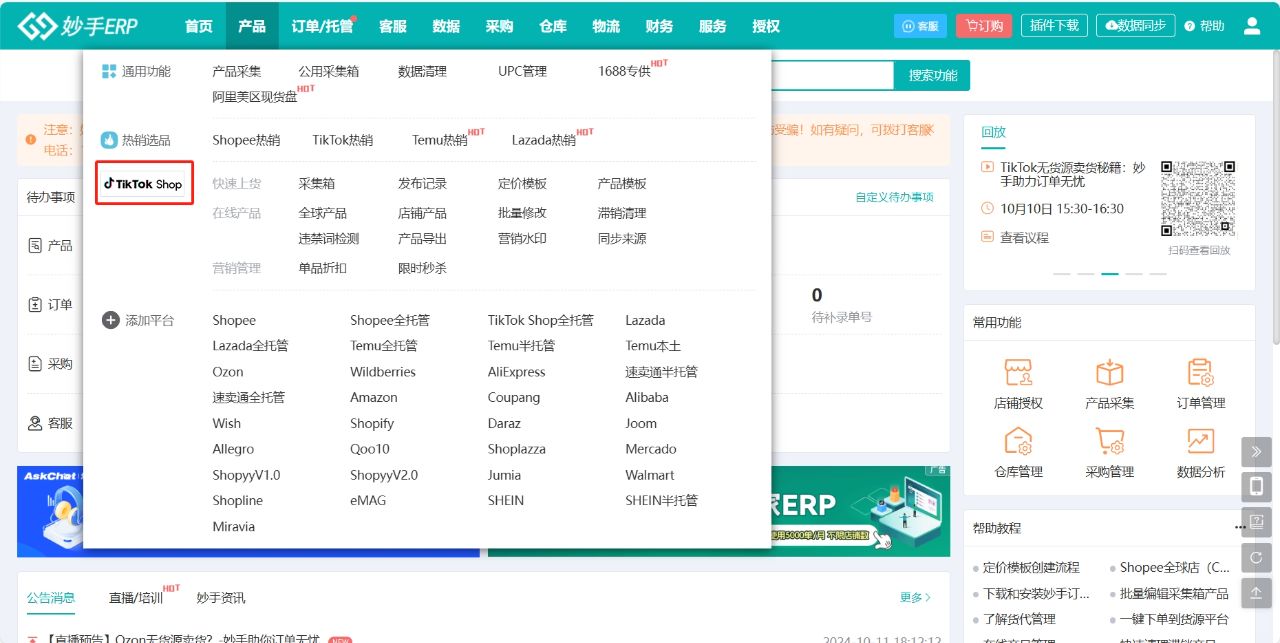The width and height of the screenshot is (1280, 643).
Task: Add the Miravia platform
Action: (234, 527)
